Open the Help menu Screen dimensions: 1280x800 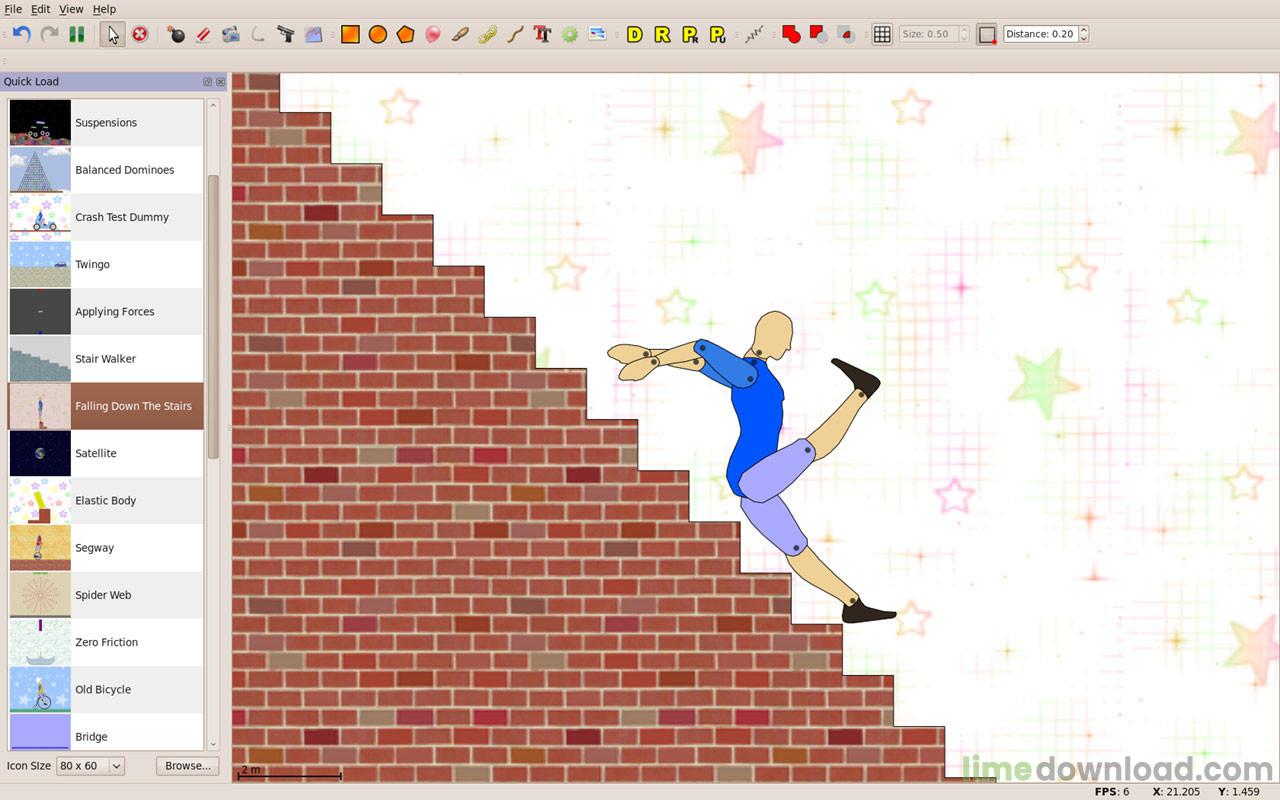pos(104,9)
